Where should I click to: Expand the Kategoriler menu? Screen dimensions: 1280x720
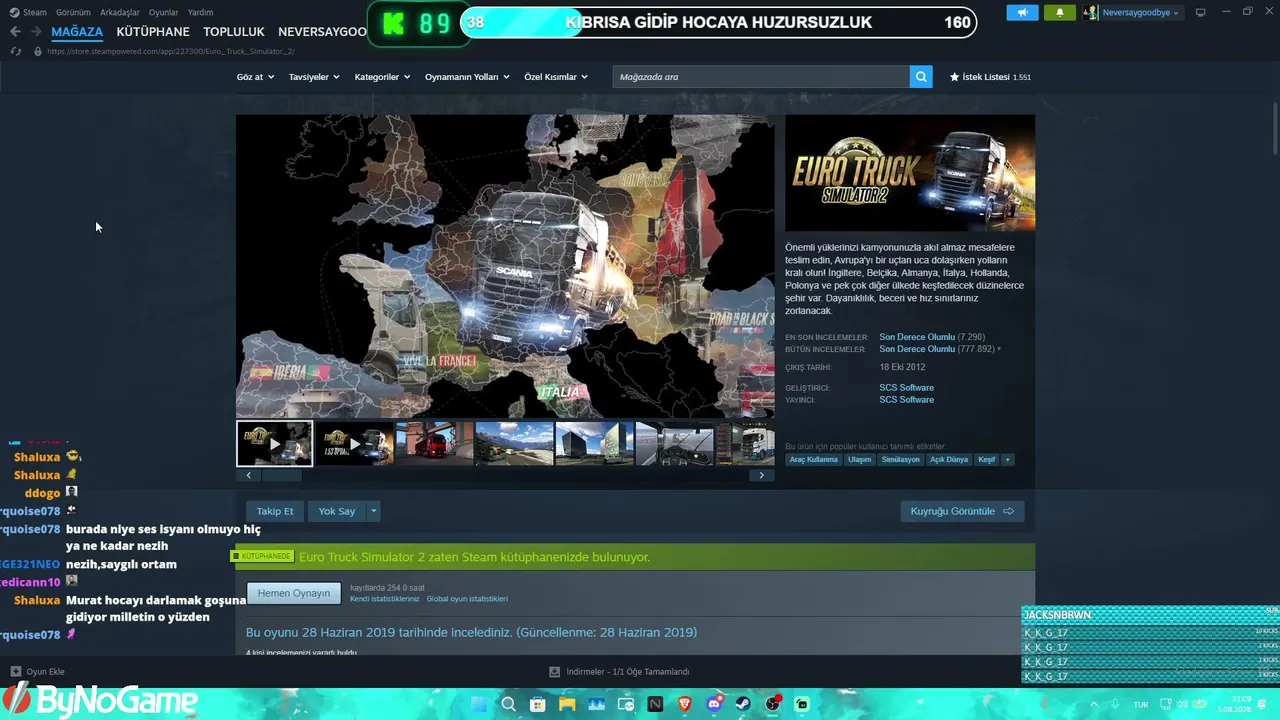click(x=382, y=77)
